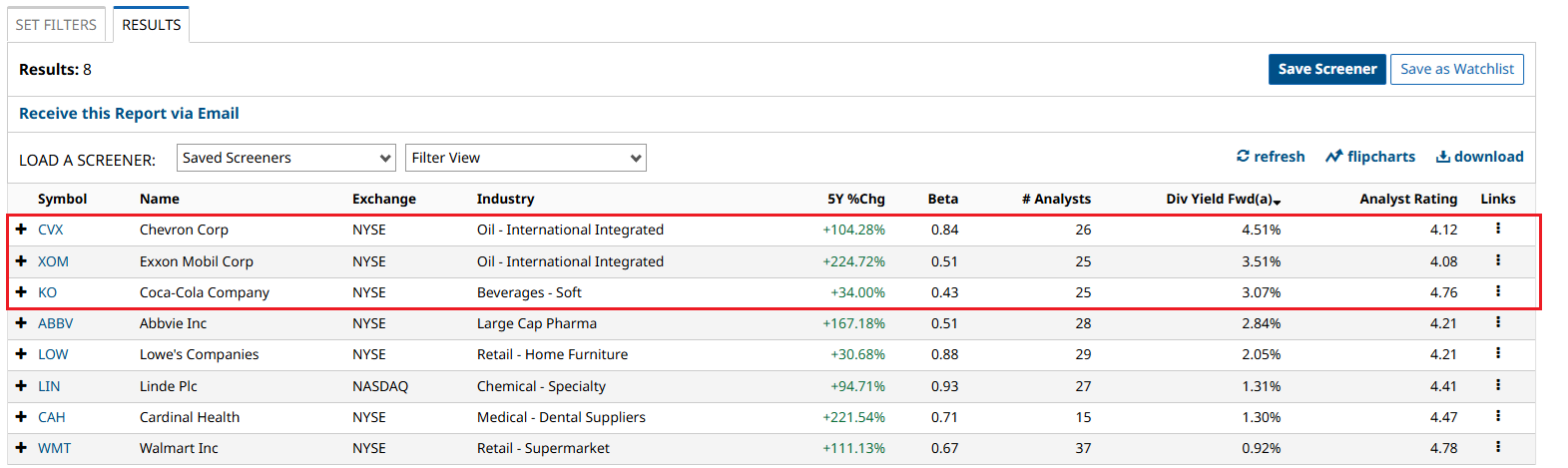This screenshot has width=1568, height=468.
Task: Expand the CAH row details
Action: 21,417
